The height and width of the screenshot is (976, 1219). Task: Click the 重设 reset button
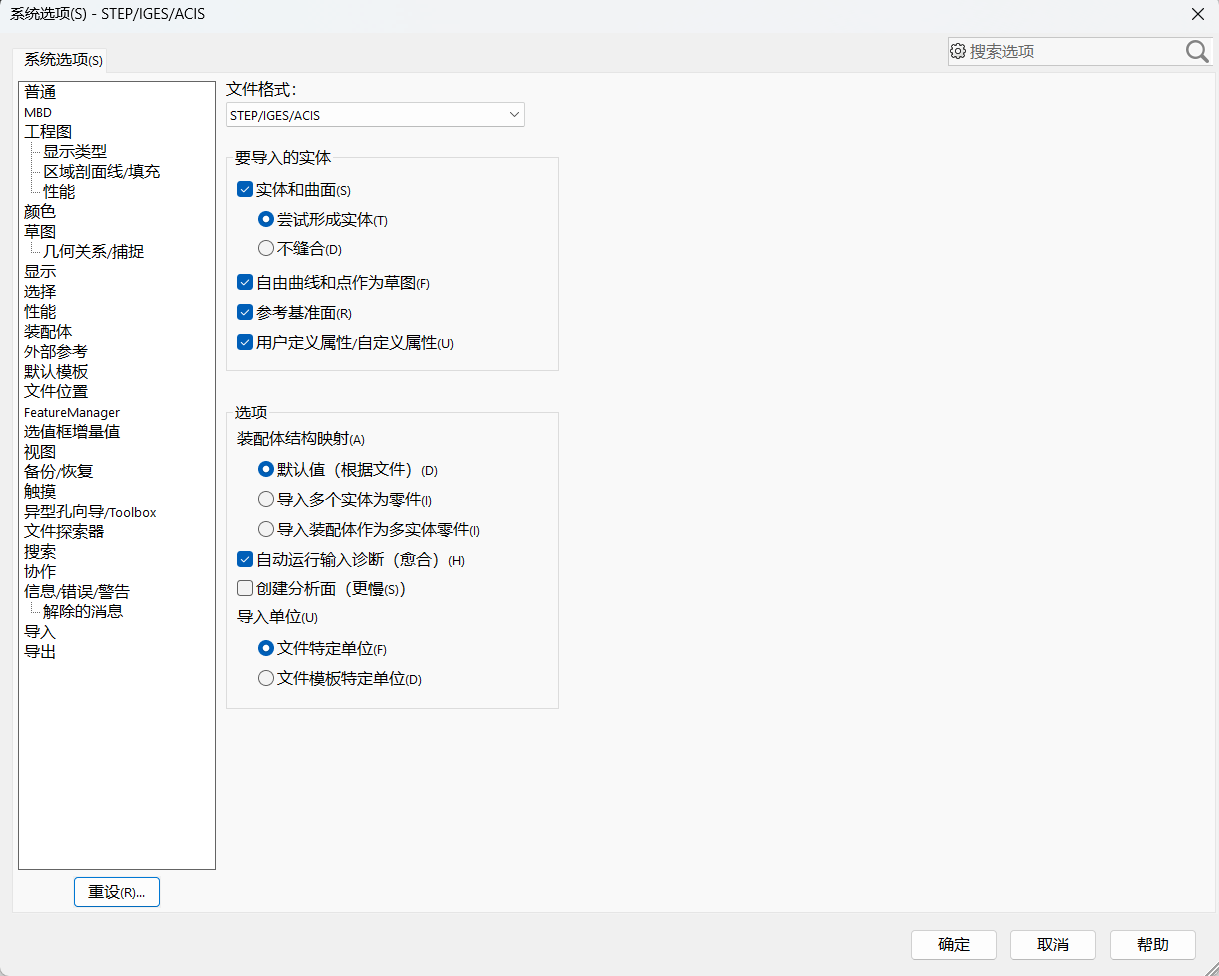pyautogui.click(x=117, y=892)
